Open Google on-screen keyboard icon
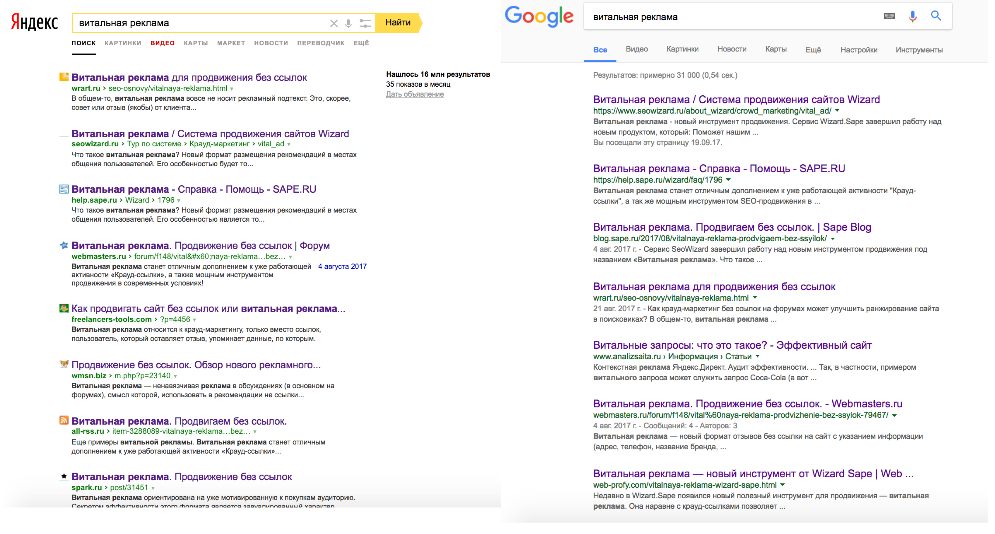The height and width of the screenshot is (534, 995). coord(890,16)
